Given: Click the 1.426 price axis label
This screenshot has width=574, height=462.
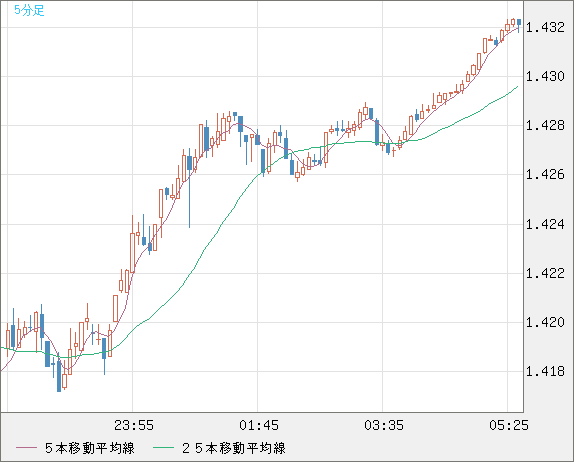Looking at the screenshot, I should tap(545, 174).
